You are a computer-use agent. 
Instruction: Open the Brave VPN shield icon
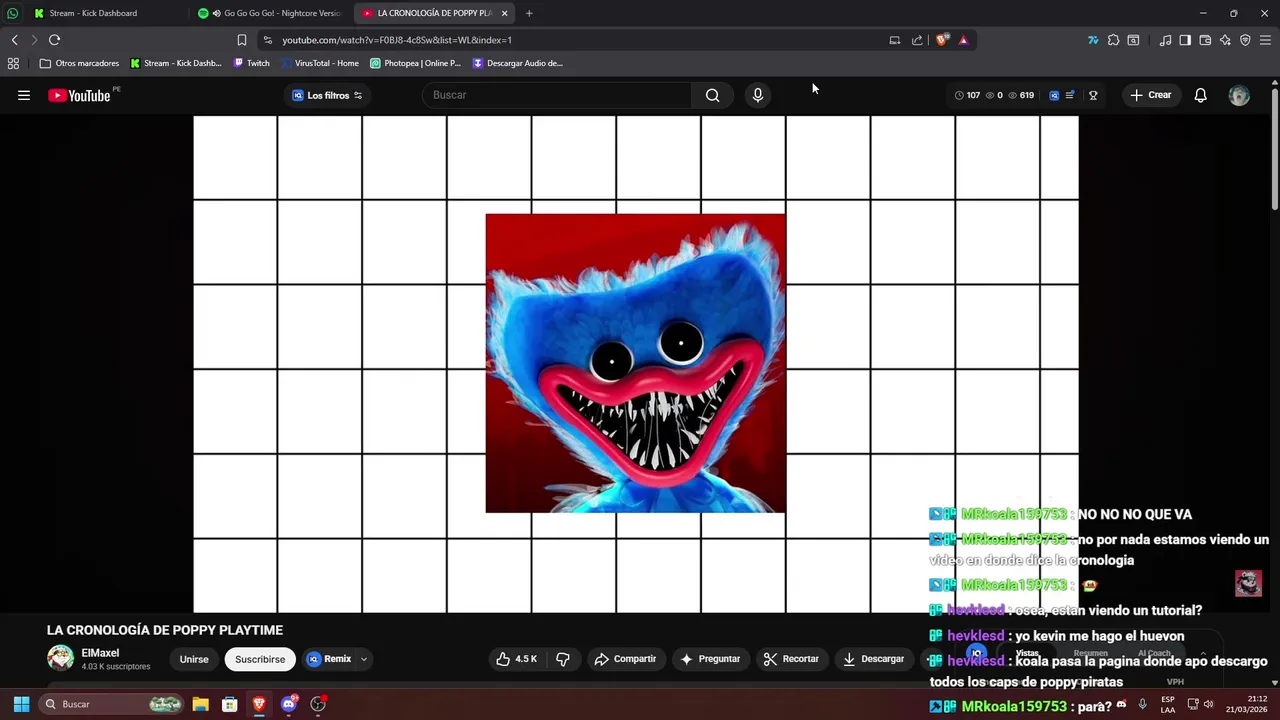pos(1245,40)
